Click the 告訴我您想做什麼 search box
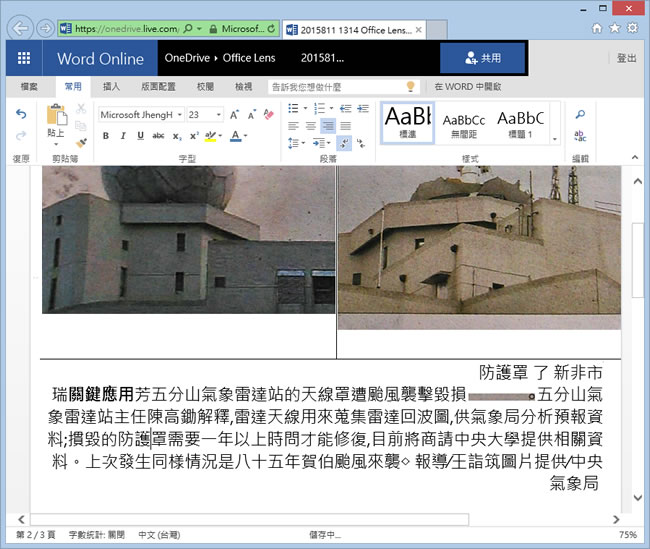 pos(335,87)
